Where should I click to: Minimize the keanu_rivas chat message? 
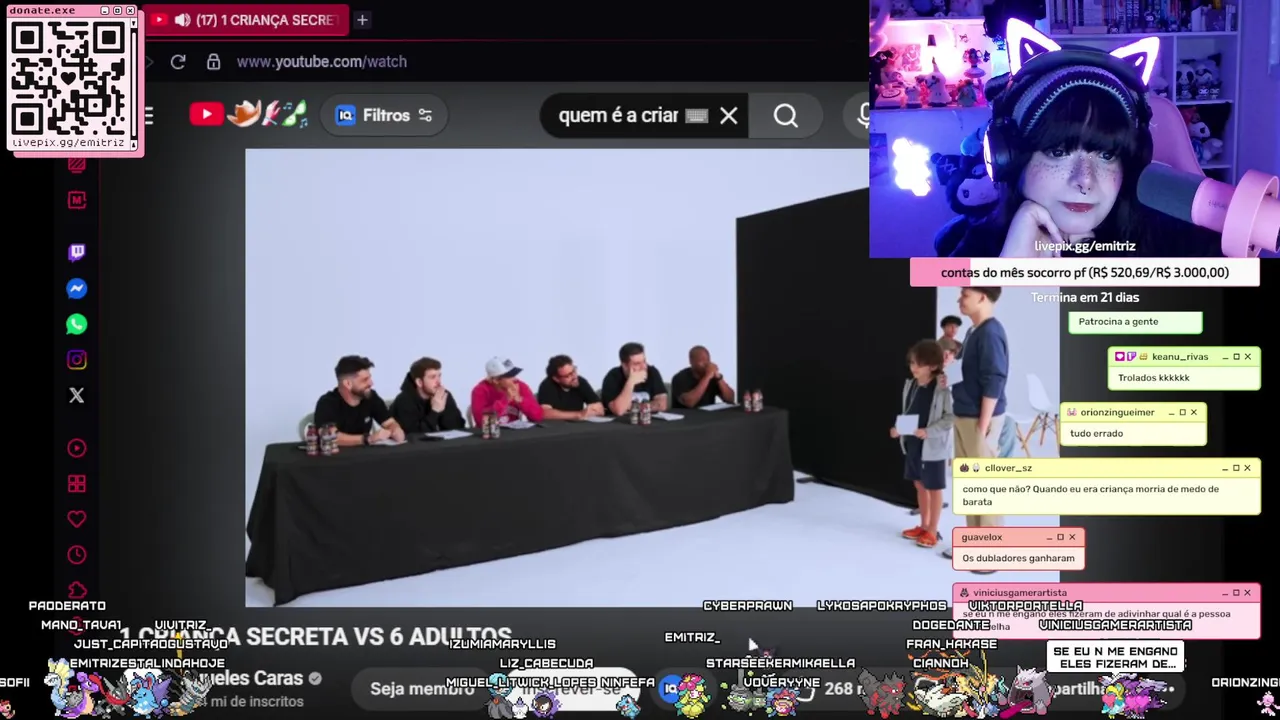pyautogui.click(x=1225, y=357)
